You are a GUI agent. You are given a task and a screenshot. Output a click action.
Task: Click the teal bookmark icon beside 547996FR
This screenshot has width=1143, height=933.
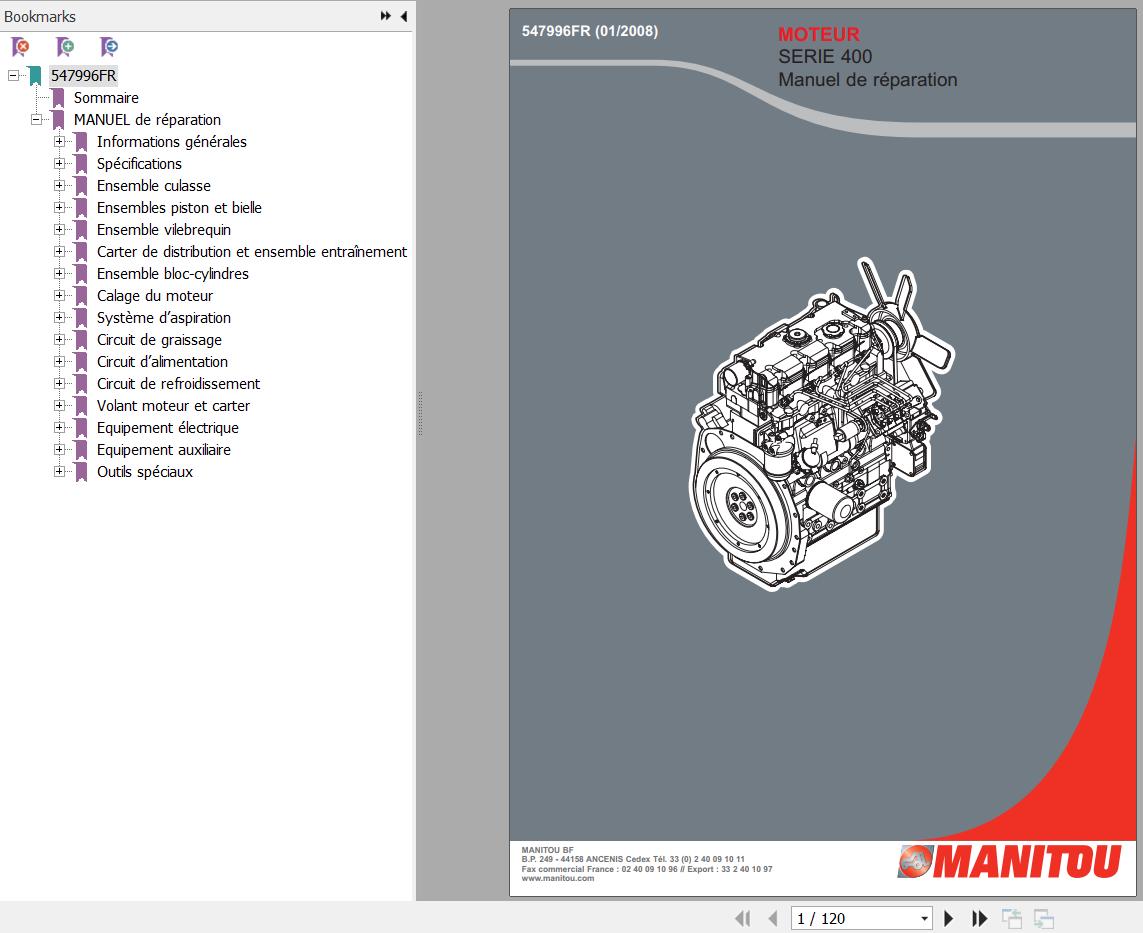35,76
